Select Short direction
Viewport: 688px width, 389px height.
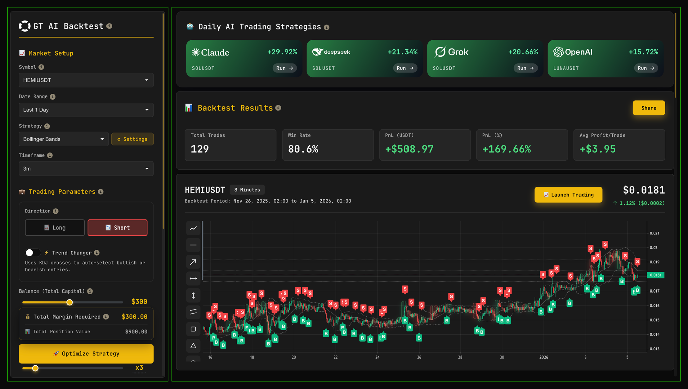click(x=118, y=228)
